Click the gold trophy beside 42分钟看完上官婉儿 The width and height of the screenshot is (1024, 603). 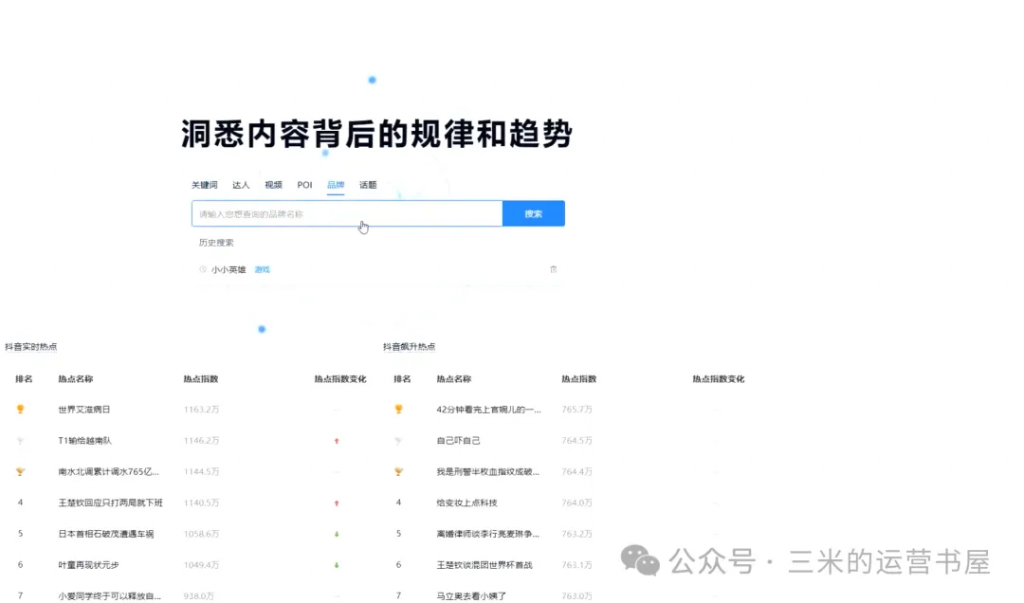[398, 409]
